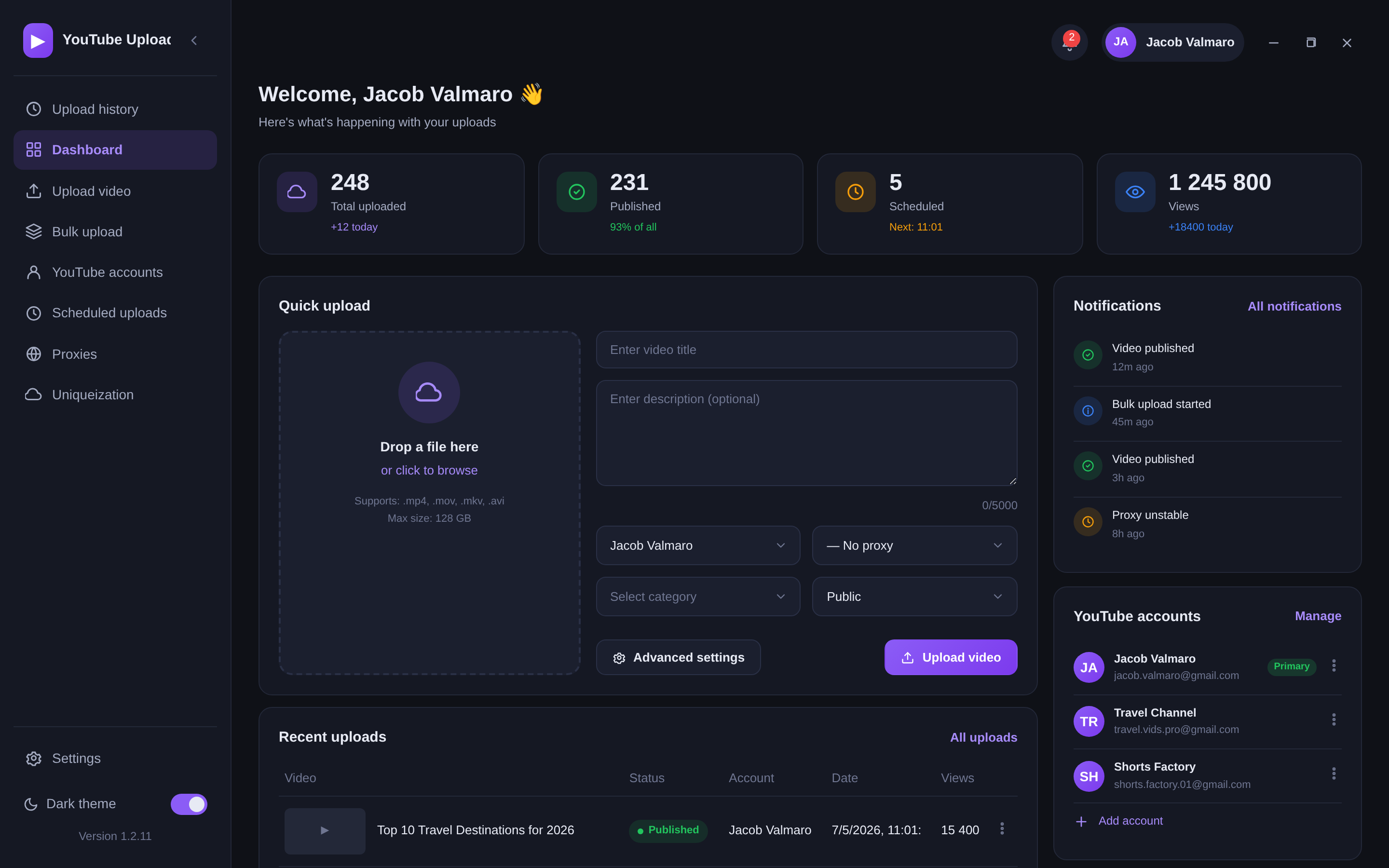Turn off the Dark theme toggle
1389x868 pixels.
(189, 804)
